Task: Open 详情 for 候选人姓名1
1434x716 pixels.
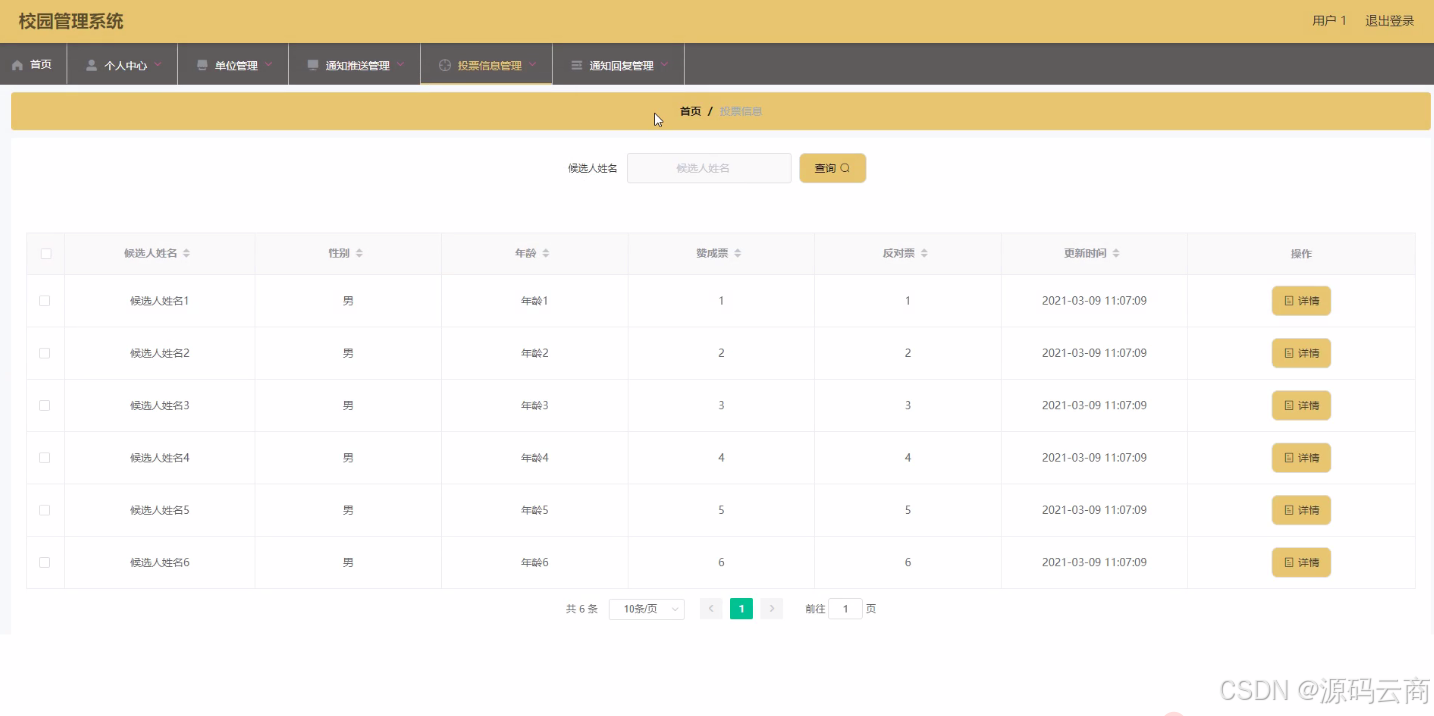Action: 1301,301
